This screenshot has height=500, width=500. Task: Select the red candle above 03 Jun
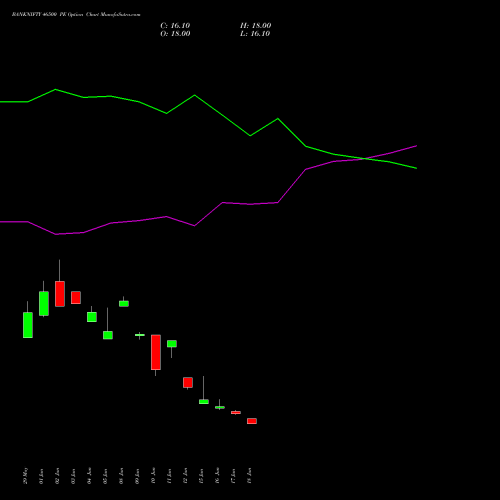(76, 297)
